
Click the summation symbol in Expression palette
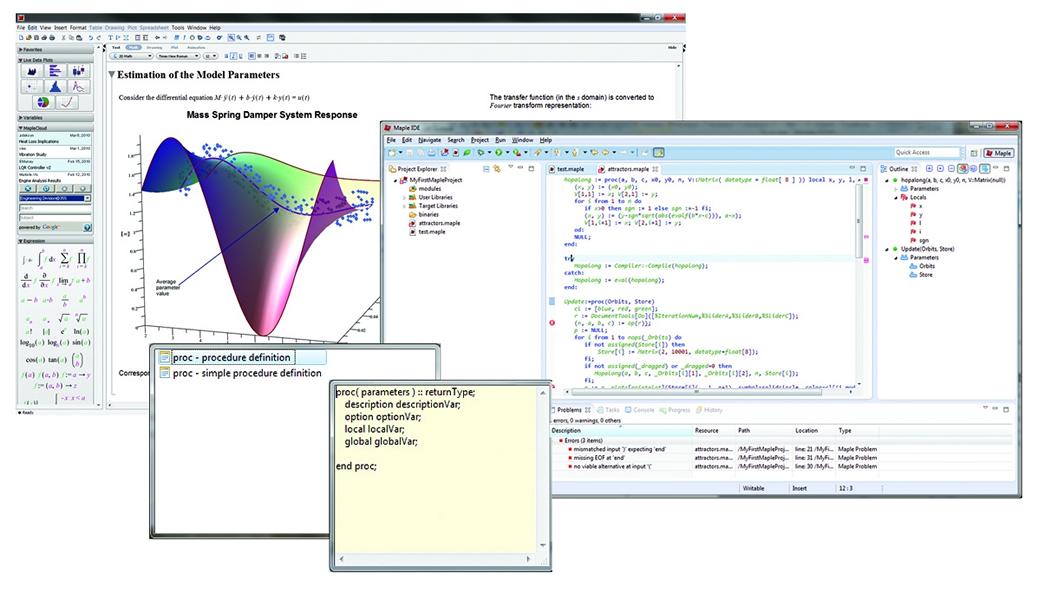click(x=65, y=258)
